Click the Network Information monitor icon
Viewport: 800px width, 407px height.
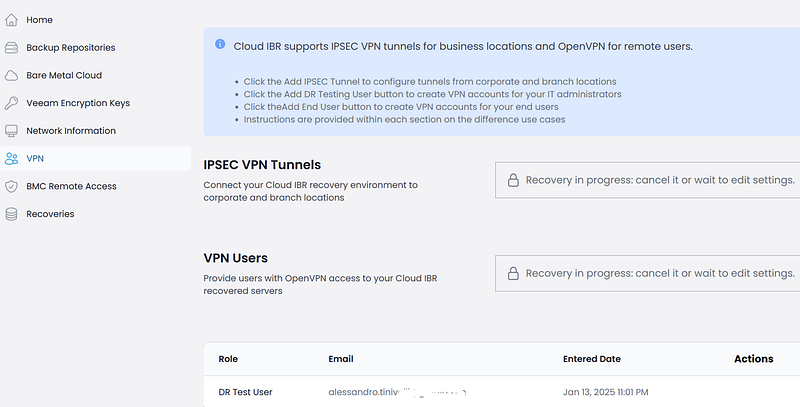pos(12,131)
